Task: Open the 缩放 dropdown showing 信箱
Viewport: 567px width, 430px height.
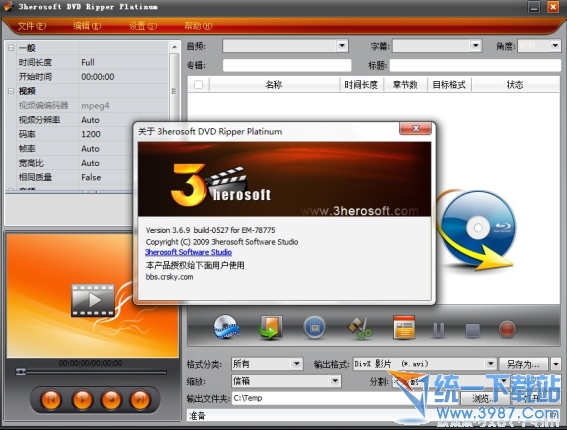Action: tap(335, 381)
